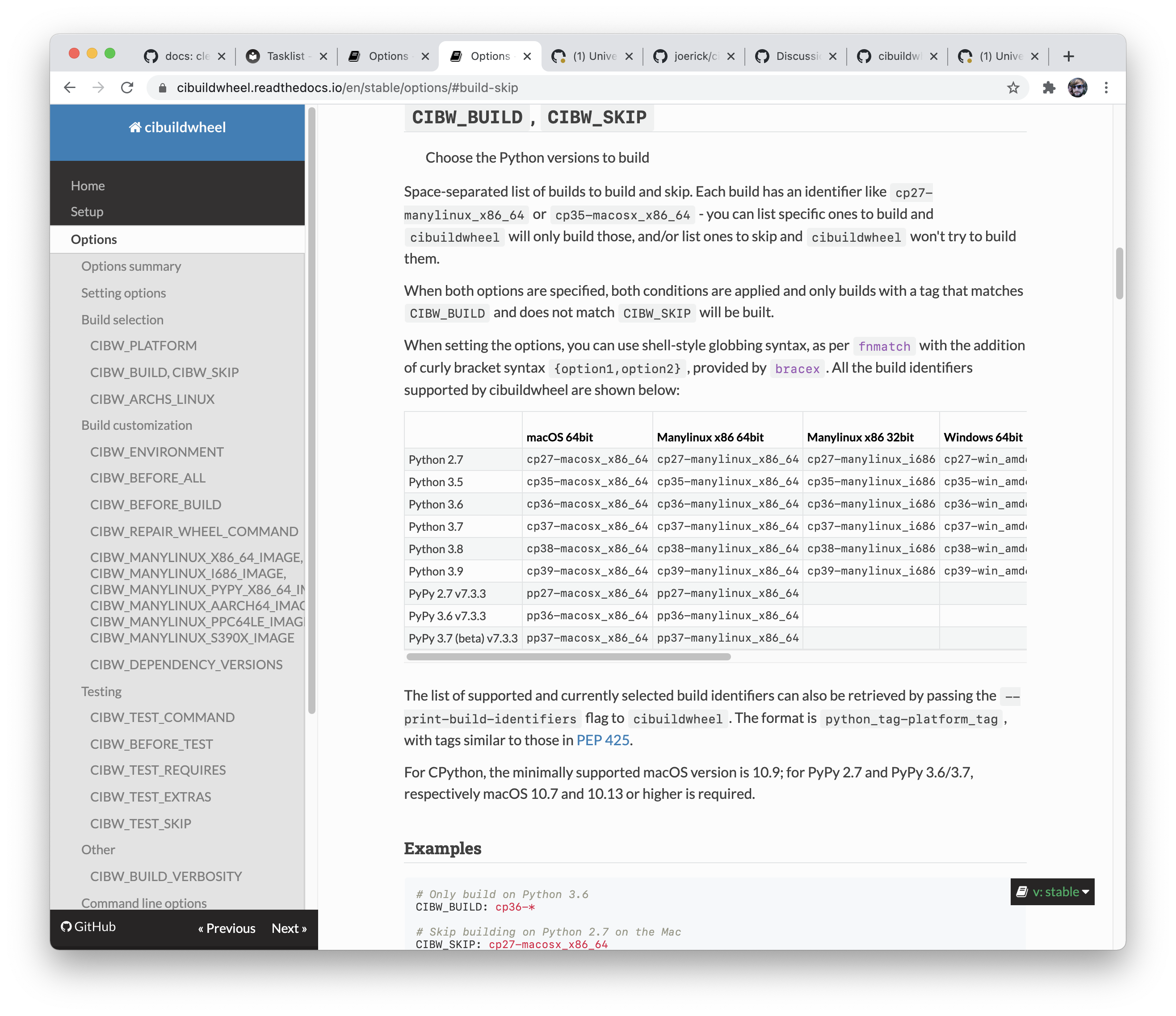Click the browser back arrow
Image resolution: width=1176 pixels, height=1016 pixels.
pyautogui.click(x=70, y=88)
